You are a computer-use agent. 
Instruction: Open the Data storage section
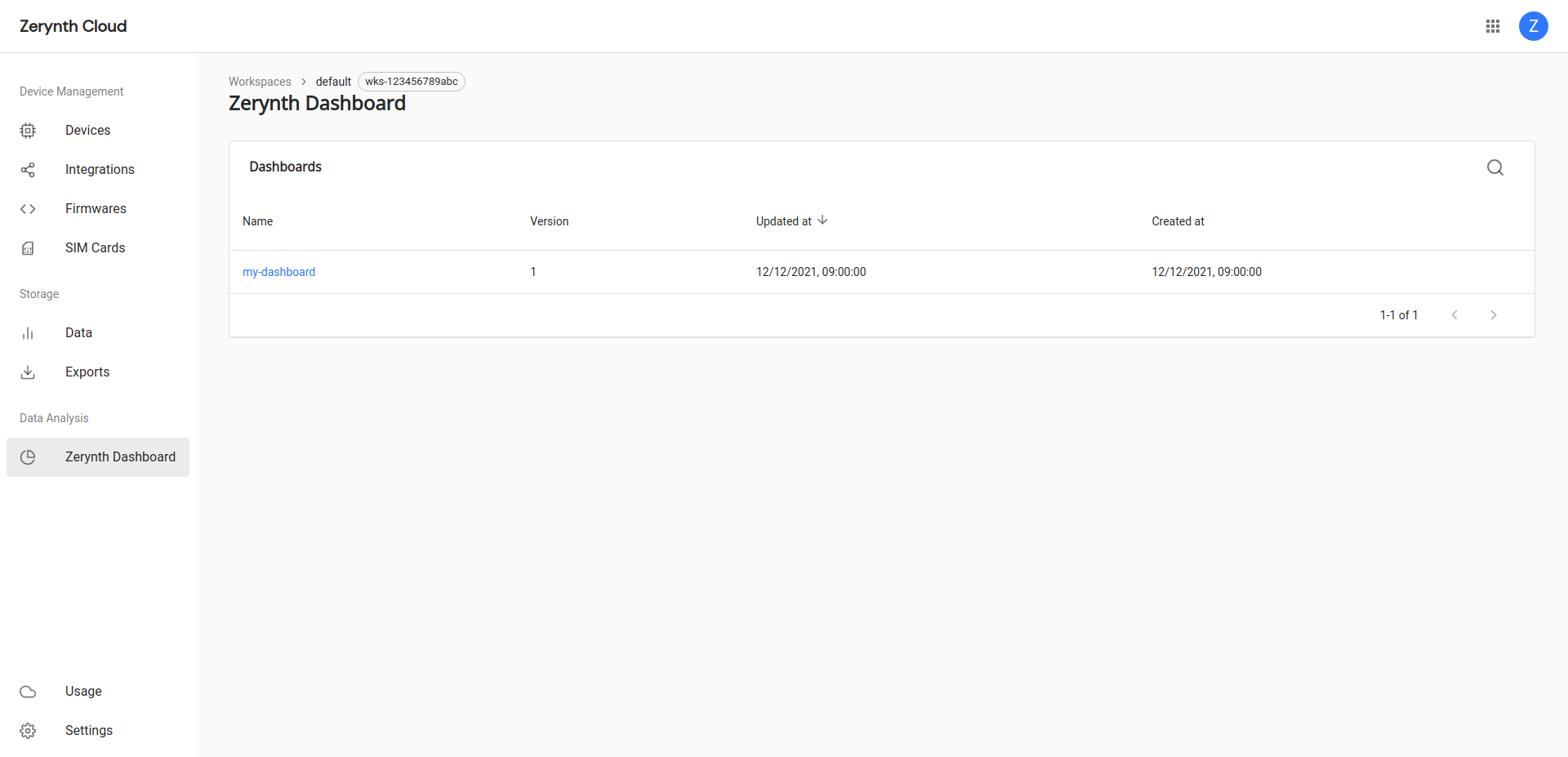click(x=98, y=333)
